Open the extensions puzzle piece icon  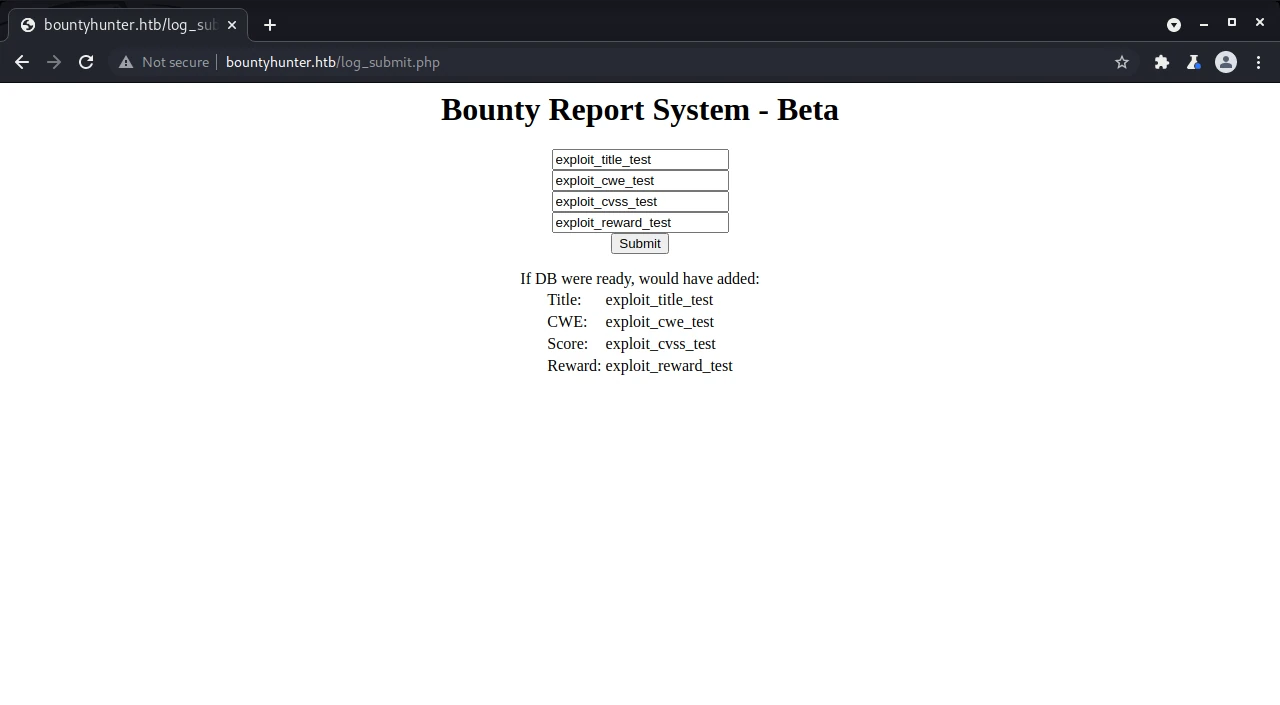point(1162,62)
